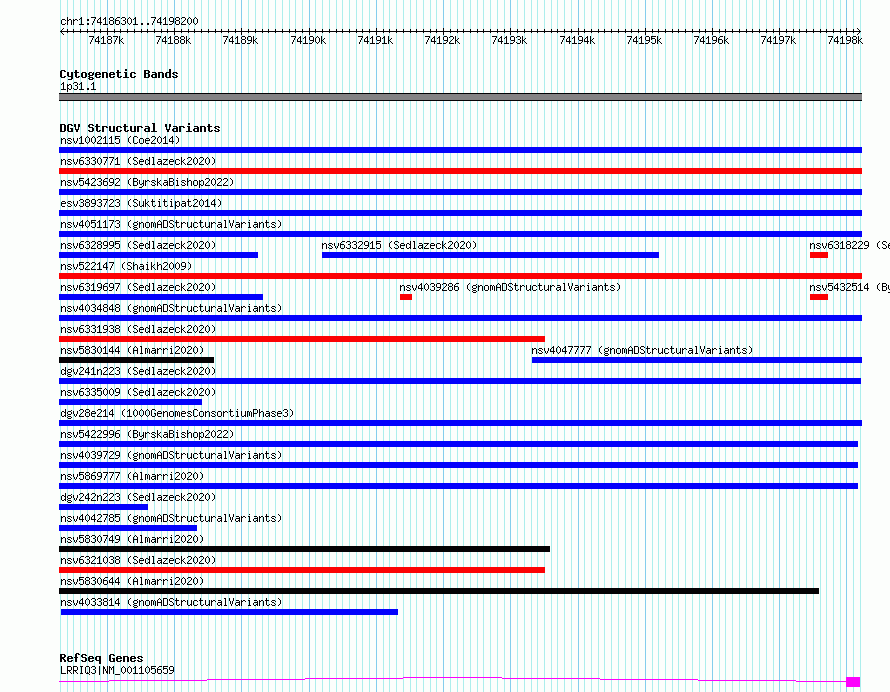
Task: Click nsv5422996 (ByrskaBishop2022) label
Action: [147, 434]
